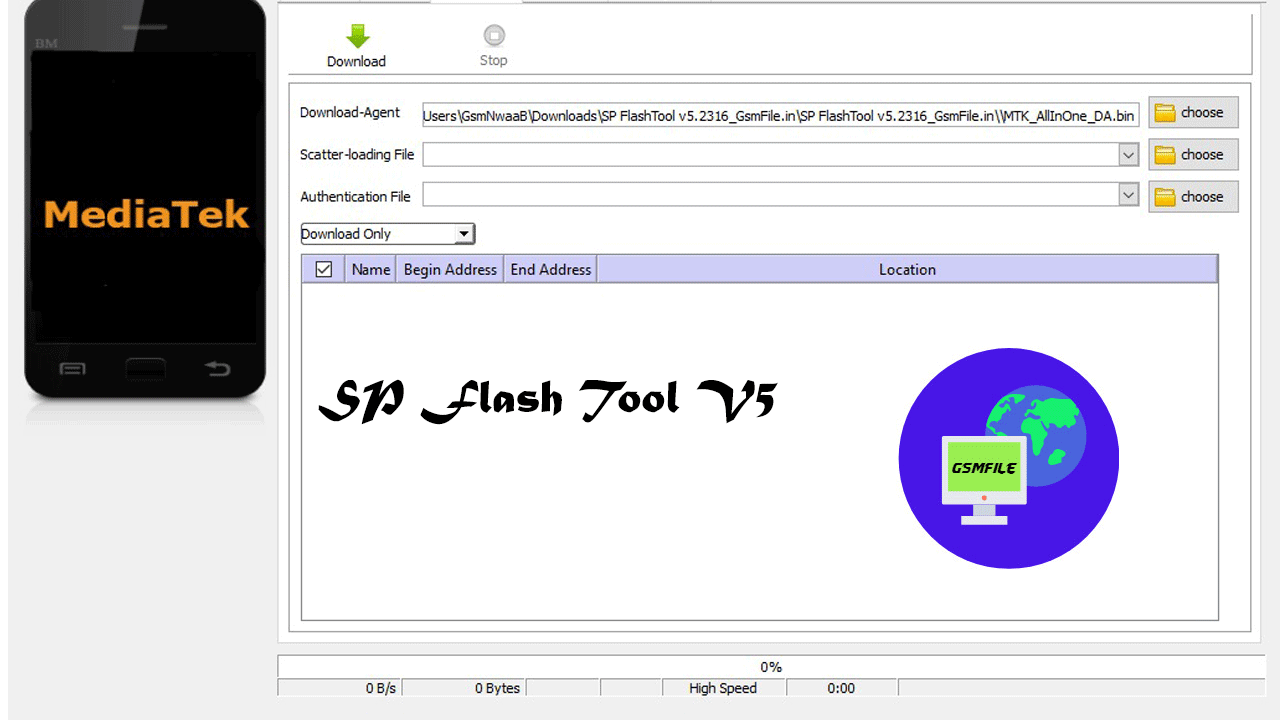Viewport: 1280px width, 720px height.
Task: Click the High Speed status bar cell
Action: [x=723, y=688]
